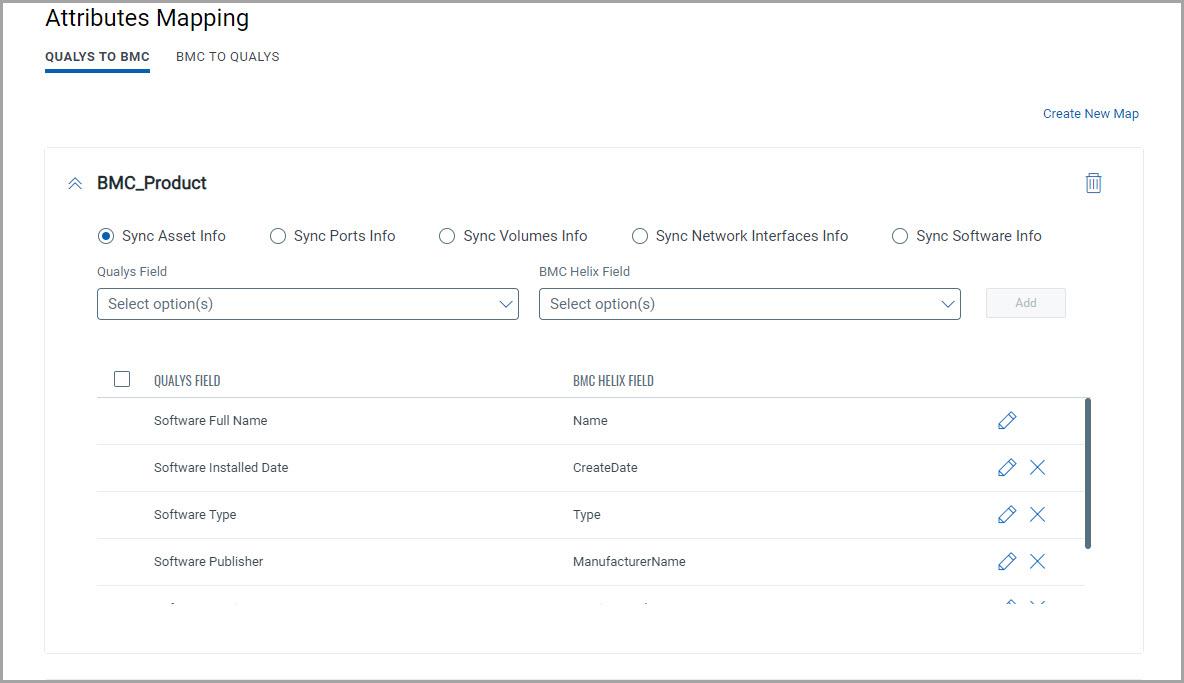The width and height of the screenshot is (1184, 683).
Task: Click the mapping table vertical scrollbar
Action: [1087, 473]
